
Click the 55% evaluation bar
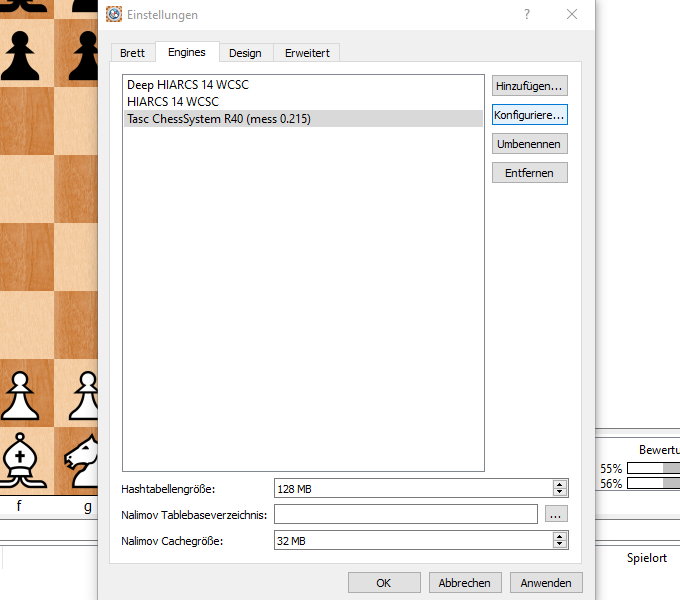coord(653,468)
